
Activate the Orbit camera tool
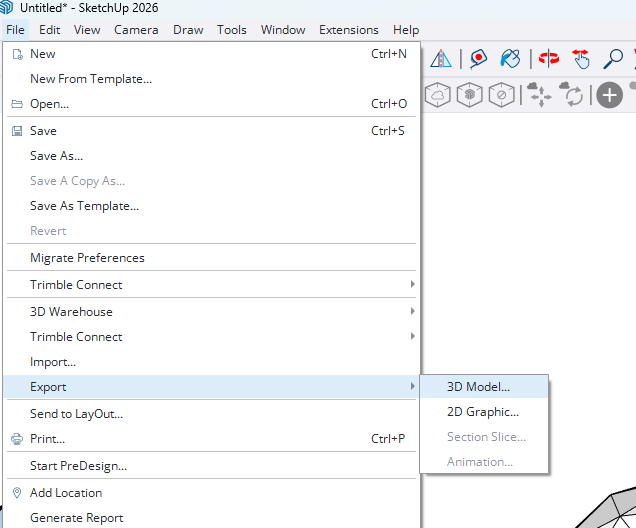coord(549,58)
